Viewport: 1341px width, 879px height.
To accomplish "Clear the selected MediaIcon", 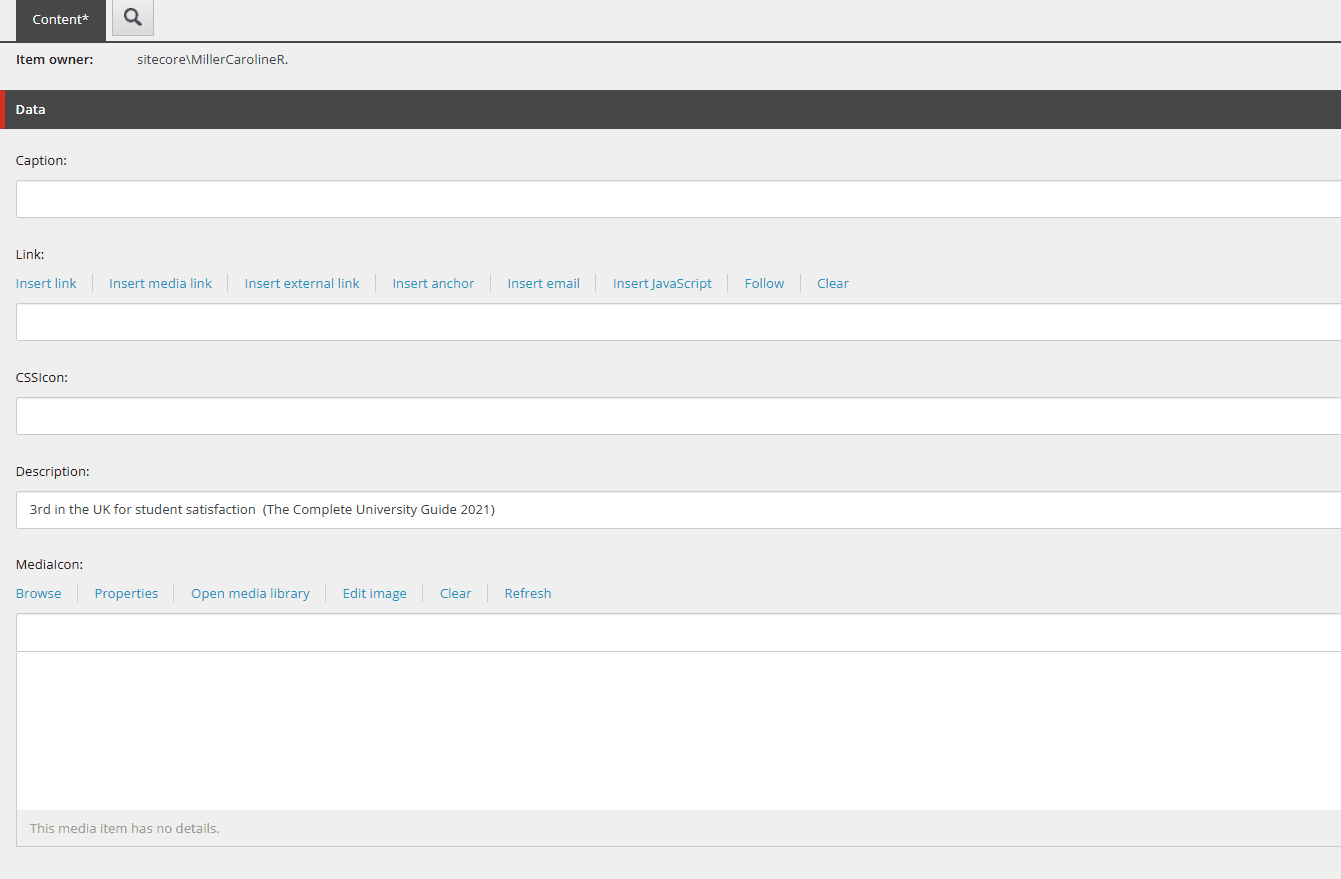I will point(455,593).
